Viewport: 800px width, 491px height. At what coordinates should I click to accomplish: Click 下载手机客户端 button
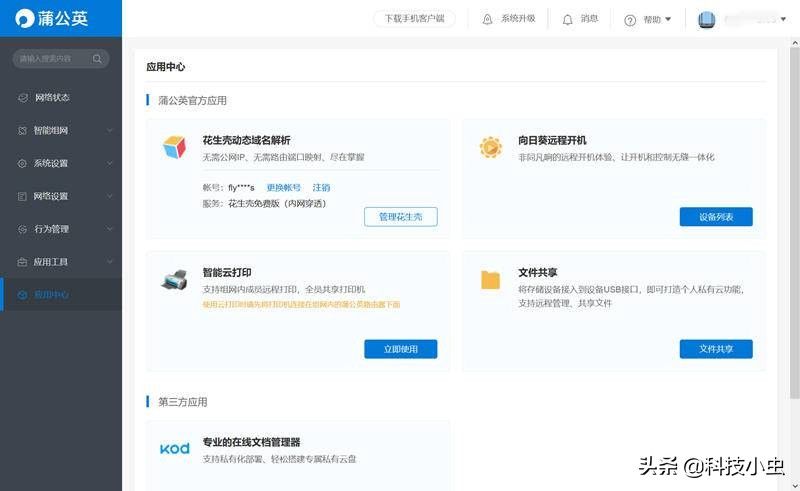tap(414, 19)
